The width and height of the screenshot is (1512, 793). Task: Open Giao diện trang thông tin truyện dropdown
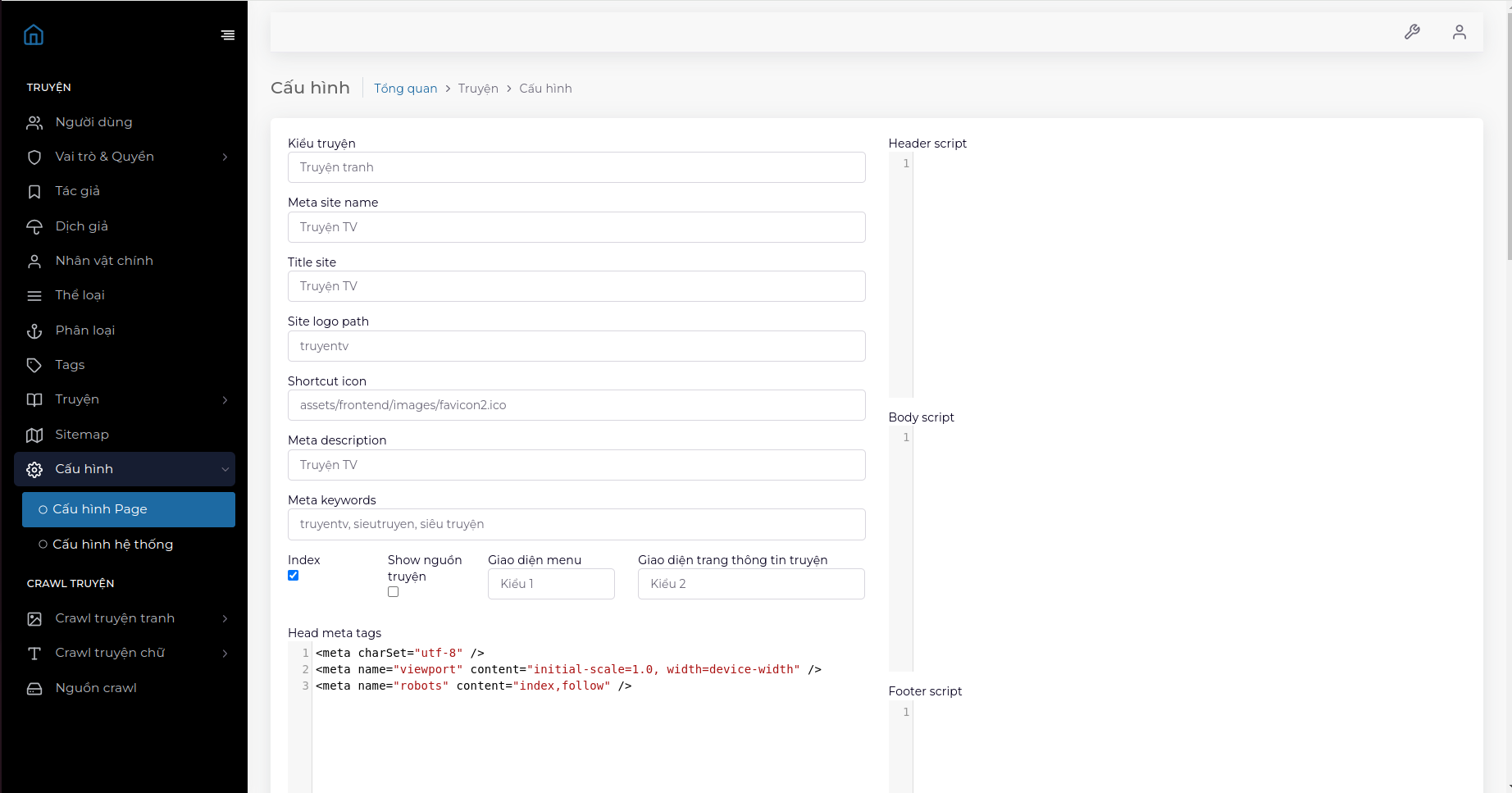click(x=751, y=584)
